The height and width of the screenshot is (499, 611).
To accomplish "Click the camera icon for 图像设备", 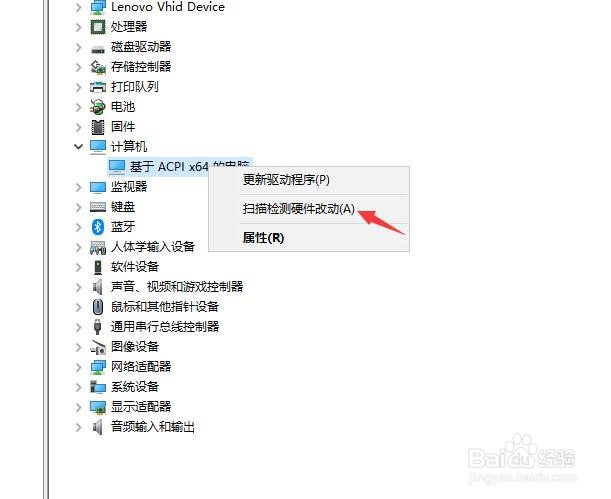I will (x=98, y=347).
